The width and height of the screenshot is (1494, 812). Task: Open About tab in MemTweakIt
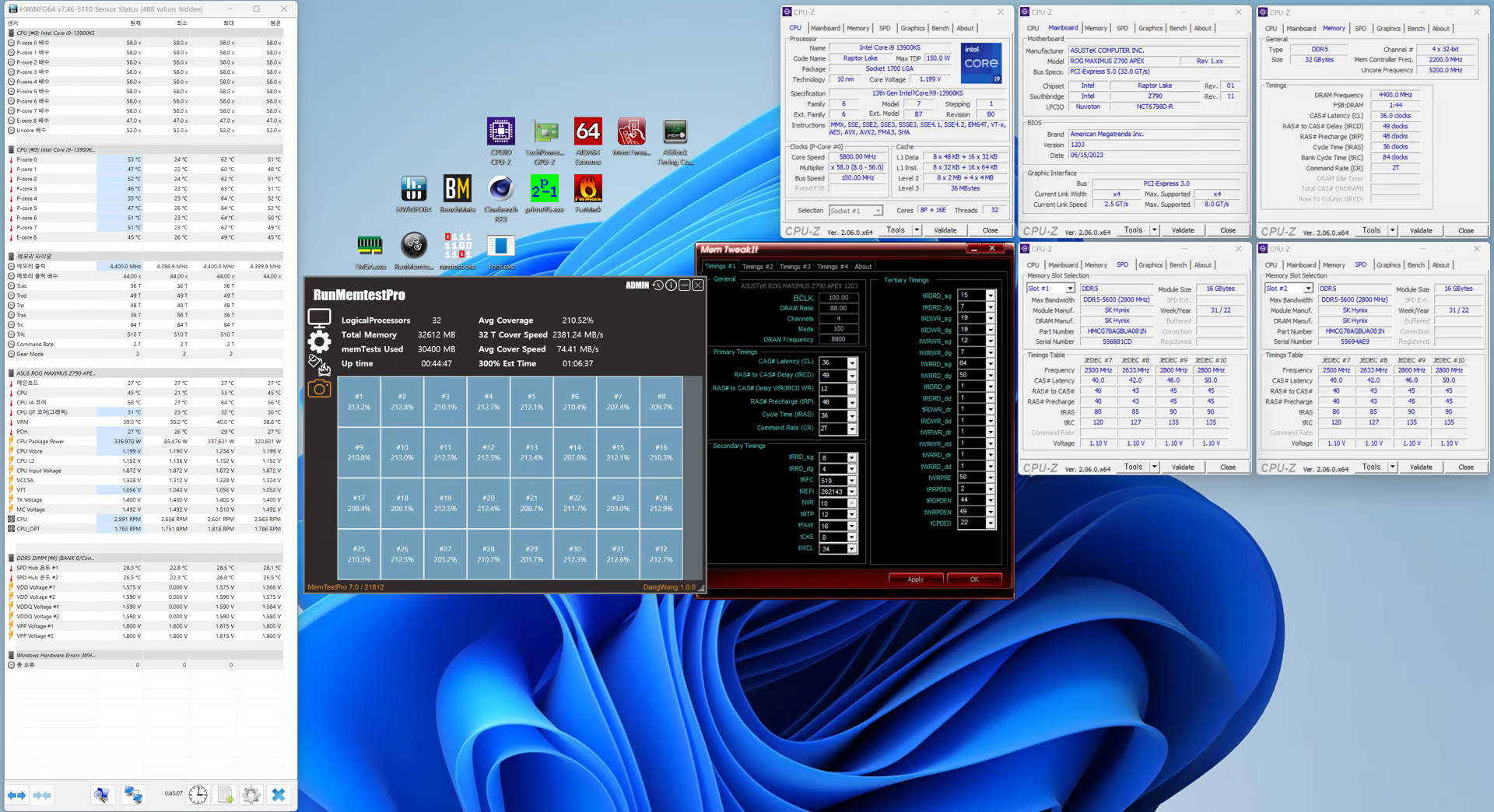tap(863, 266)
